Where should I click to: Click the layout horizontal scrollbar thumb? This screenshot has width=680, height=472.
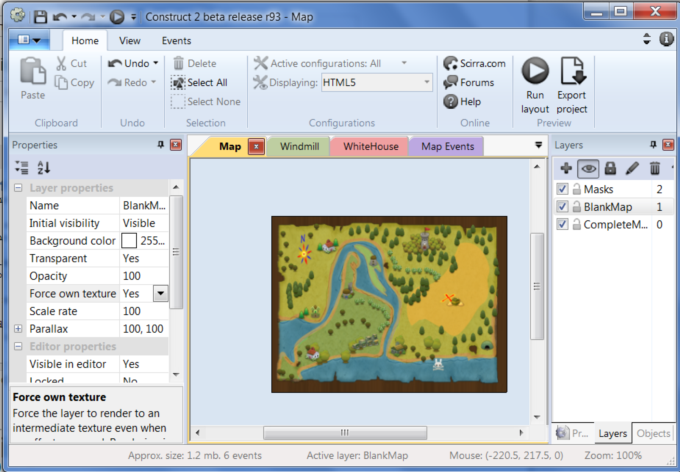tap(345, 433)
